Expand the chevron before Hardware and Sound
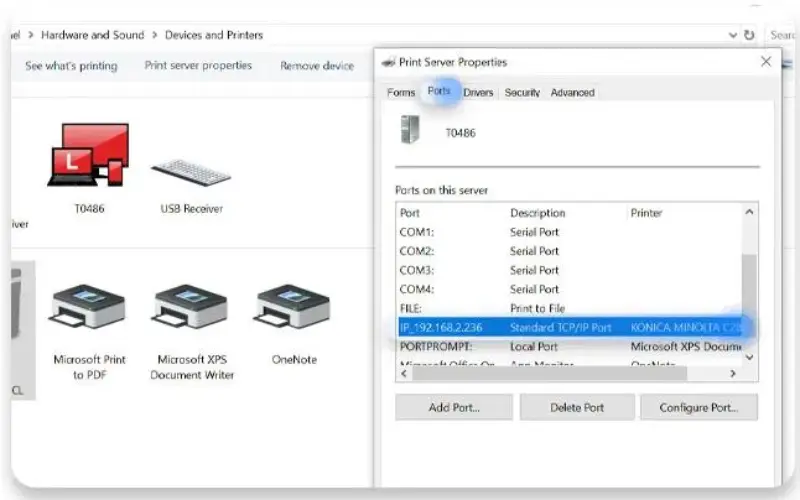 click(31, 35)
